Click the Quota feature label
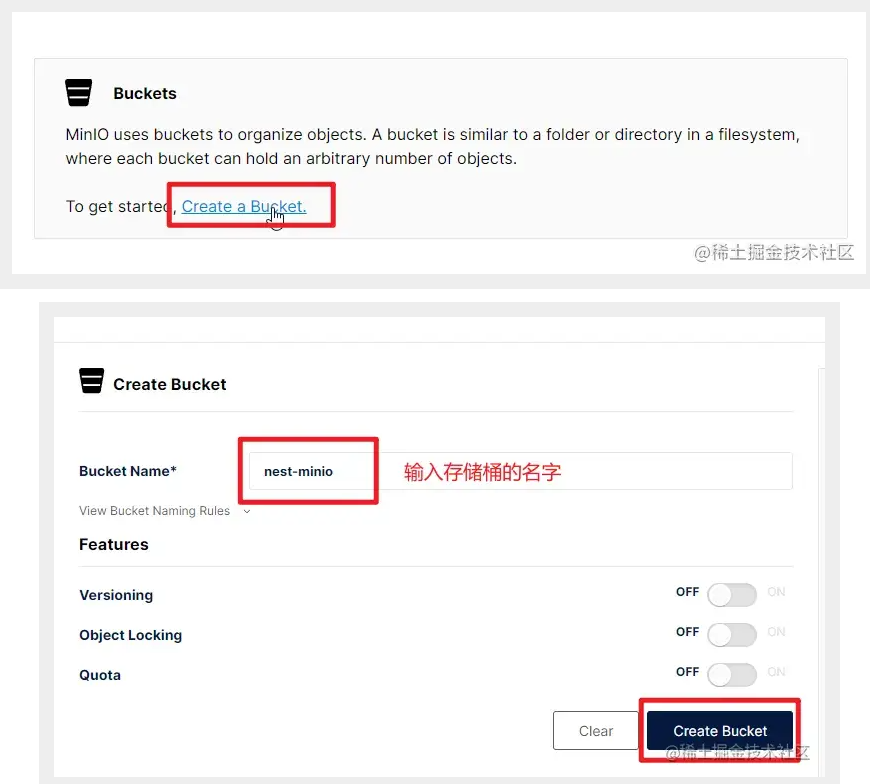 coord(100,675)
